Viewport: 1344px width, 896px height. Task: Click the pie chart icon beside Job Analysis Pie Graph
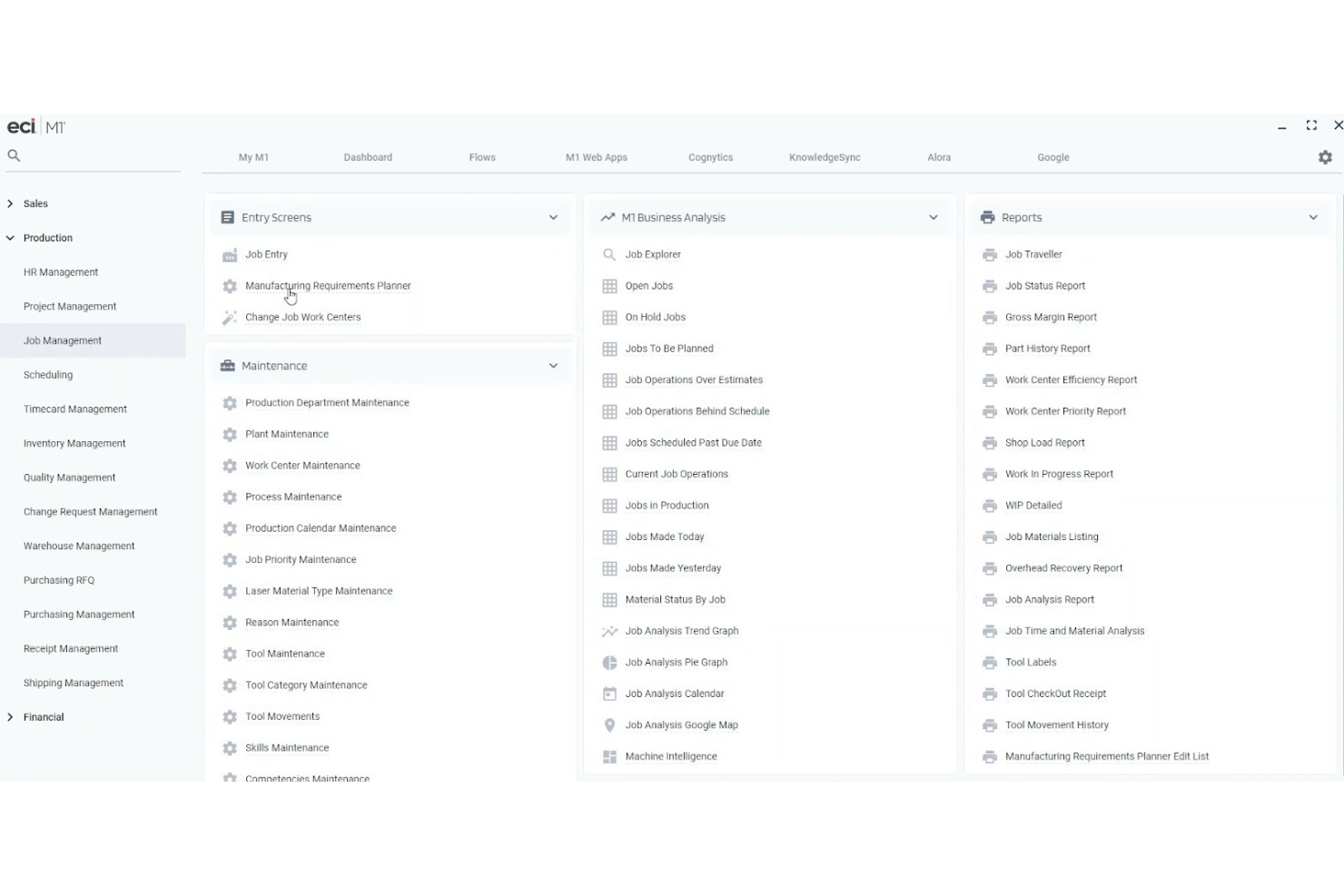pos(609,663)
